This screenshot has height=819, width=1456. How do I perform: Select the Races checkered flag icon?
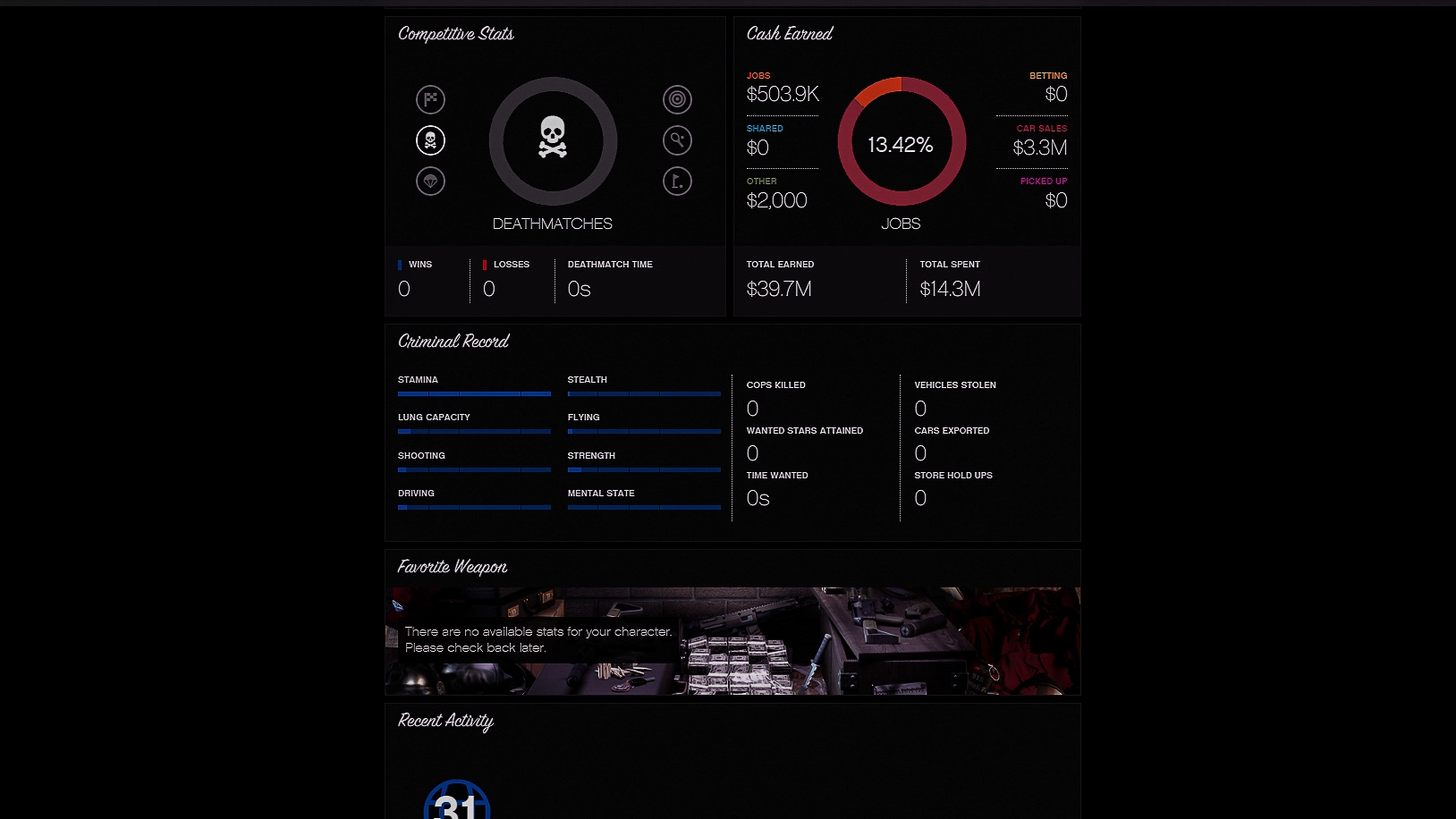click(430, 99)
